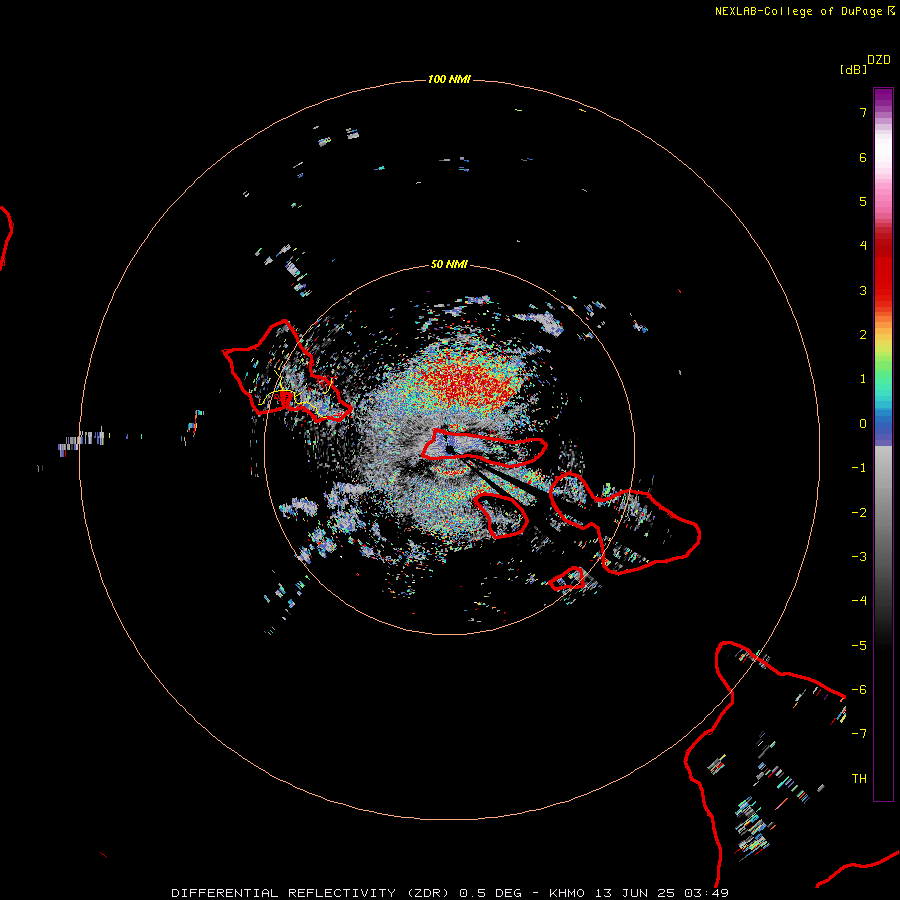The image size is (900, 900).
Task: Click the -5 value on color scale
Action: tap(859, 646)
